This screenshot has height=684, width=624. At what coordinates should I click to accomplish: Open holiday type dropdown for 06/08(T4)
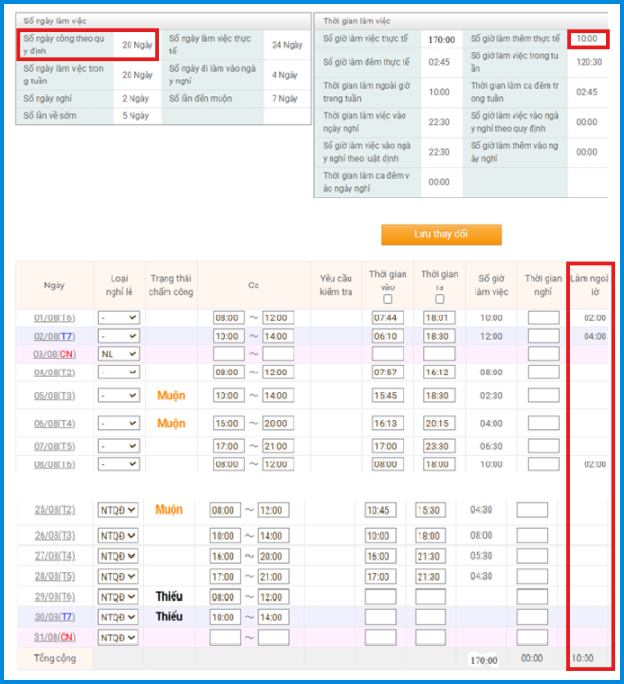(x=118, y=423)
